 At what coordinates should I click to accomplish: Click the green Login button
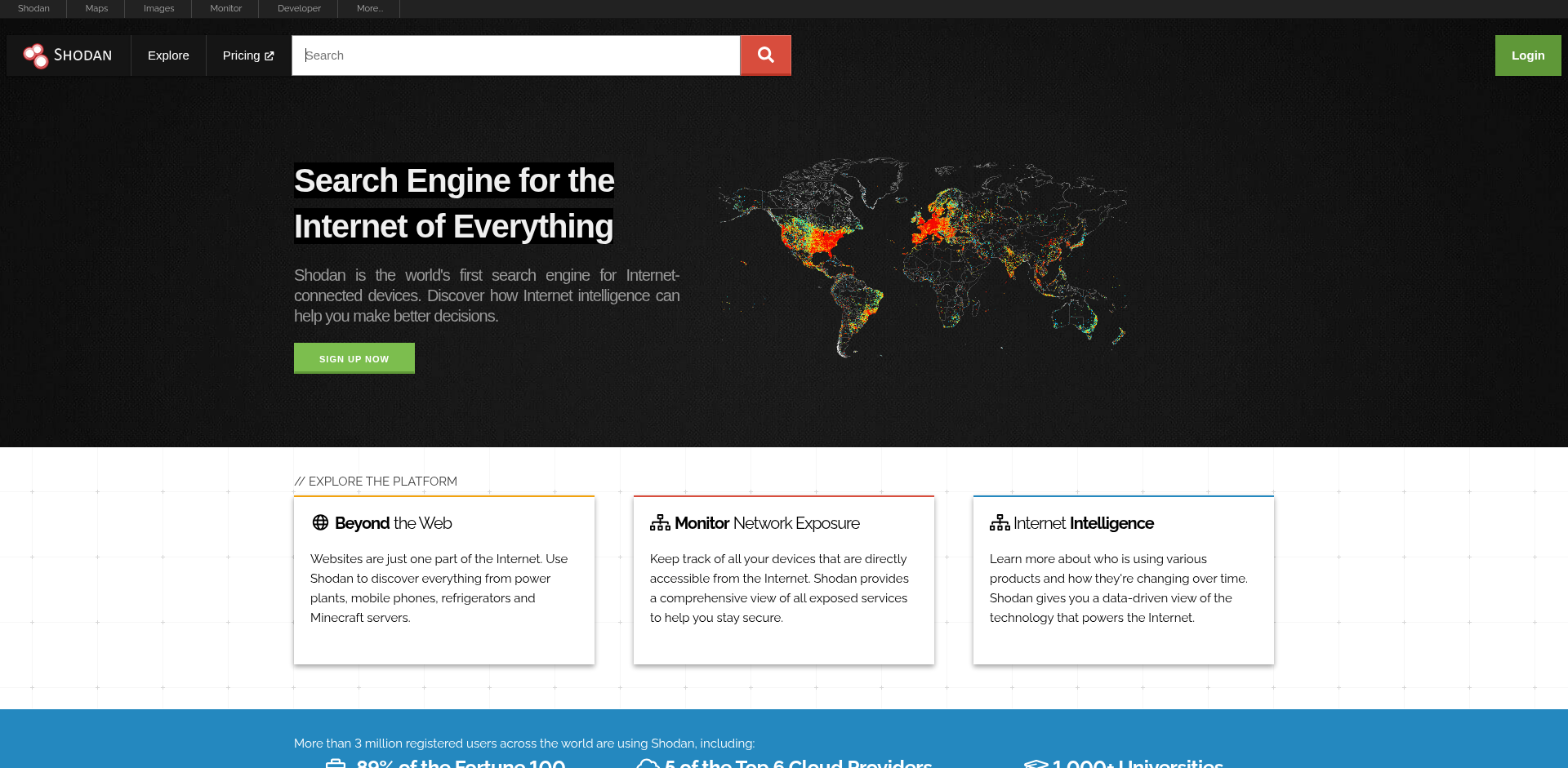pyautogui.click(x=1528, y=55)
